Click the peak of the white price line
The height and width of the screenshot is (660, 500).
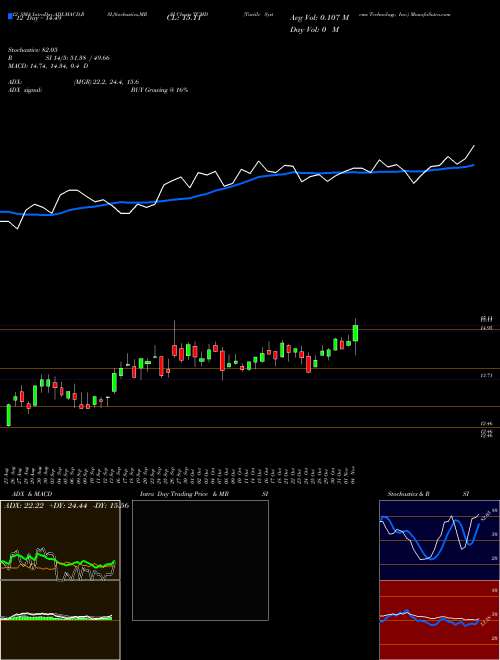tap(474, 146)
